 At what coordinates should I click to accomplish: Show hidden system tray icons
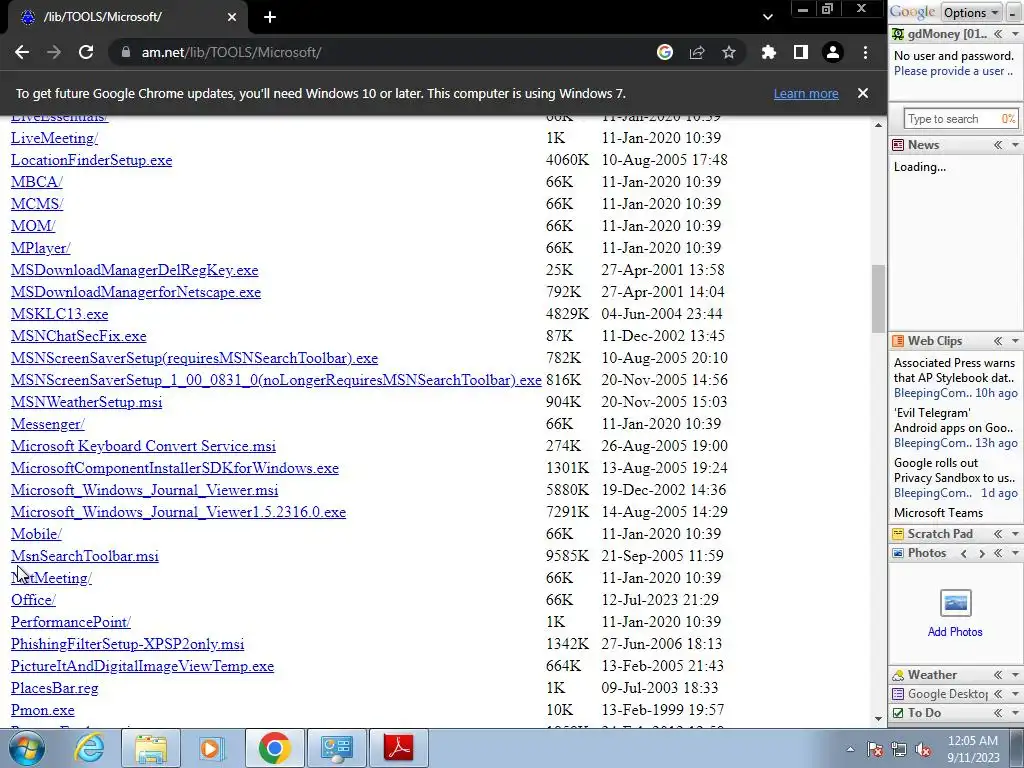pyautogui.click(x=850, y=749)
